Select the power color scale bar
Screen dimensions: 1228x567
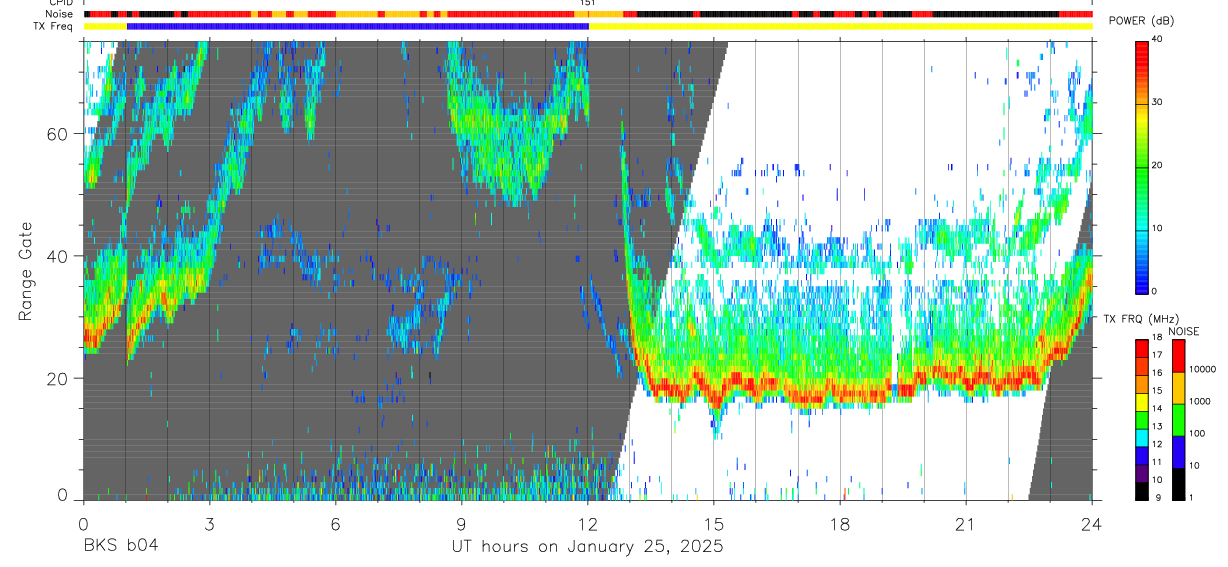(1141, 166)
